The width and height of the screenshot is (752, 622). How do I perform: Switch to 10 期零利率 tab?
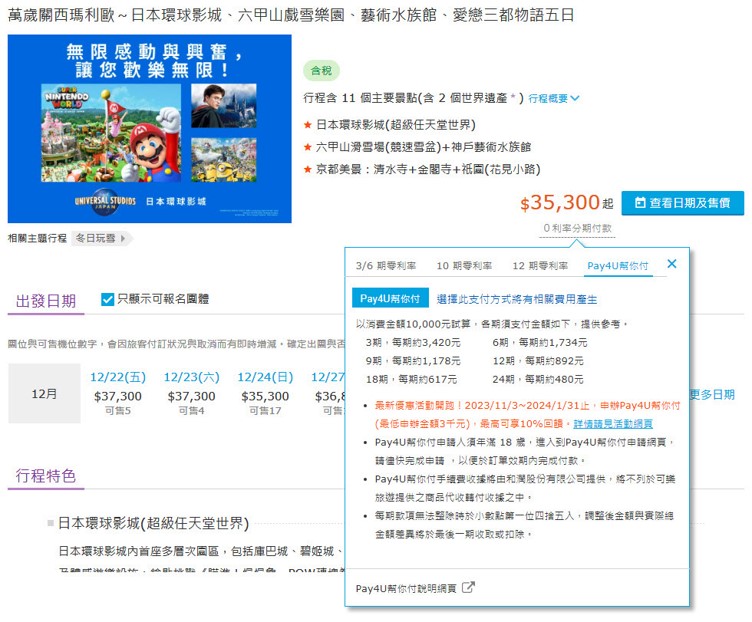point(464,266)
